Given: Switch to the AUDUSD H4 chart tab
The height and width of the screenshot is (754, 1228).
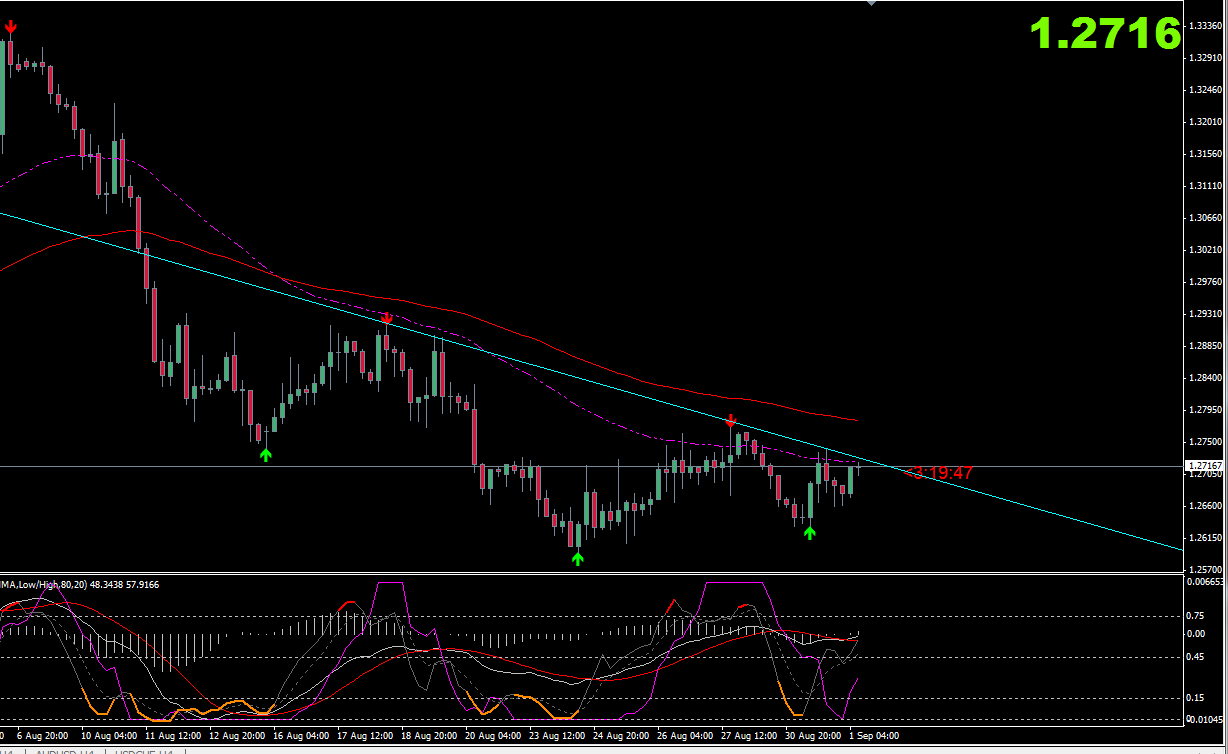Looking at the screenshot, I should 65,751.
